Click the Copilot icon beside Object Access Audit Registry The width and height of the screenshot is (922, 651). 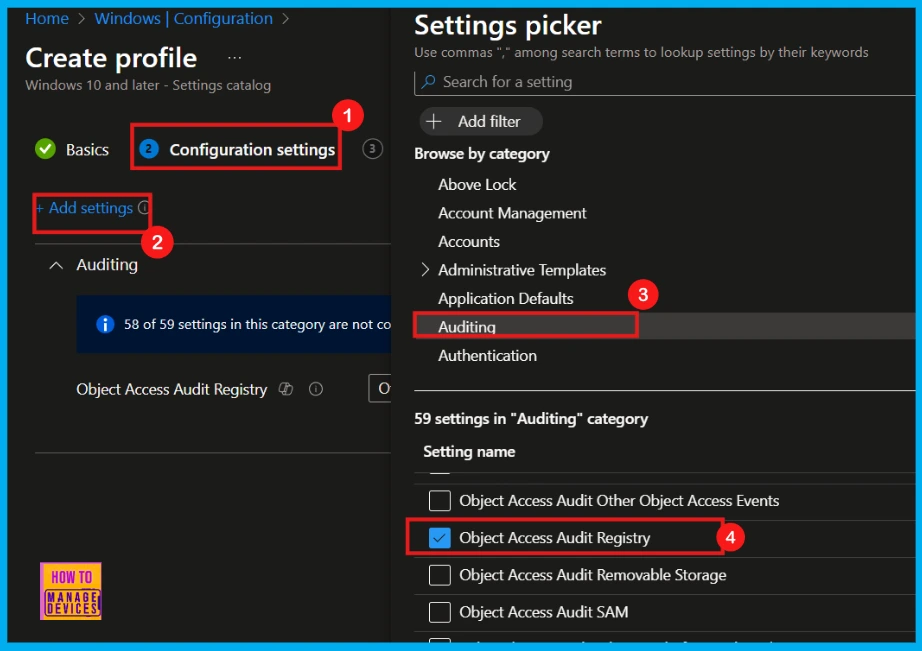286,389
